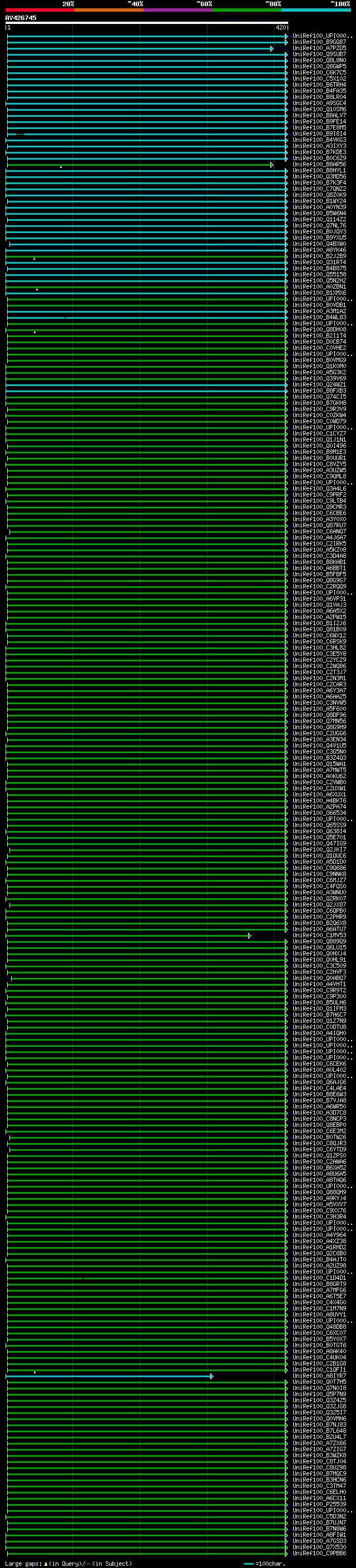Open hit UniRef100_Q8L8N0
Screen dimensions: 356x1568
[319, 60]
